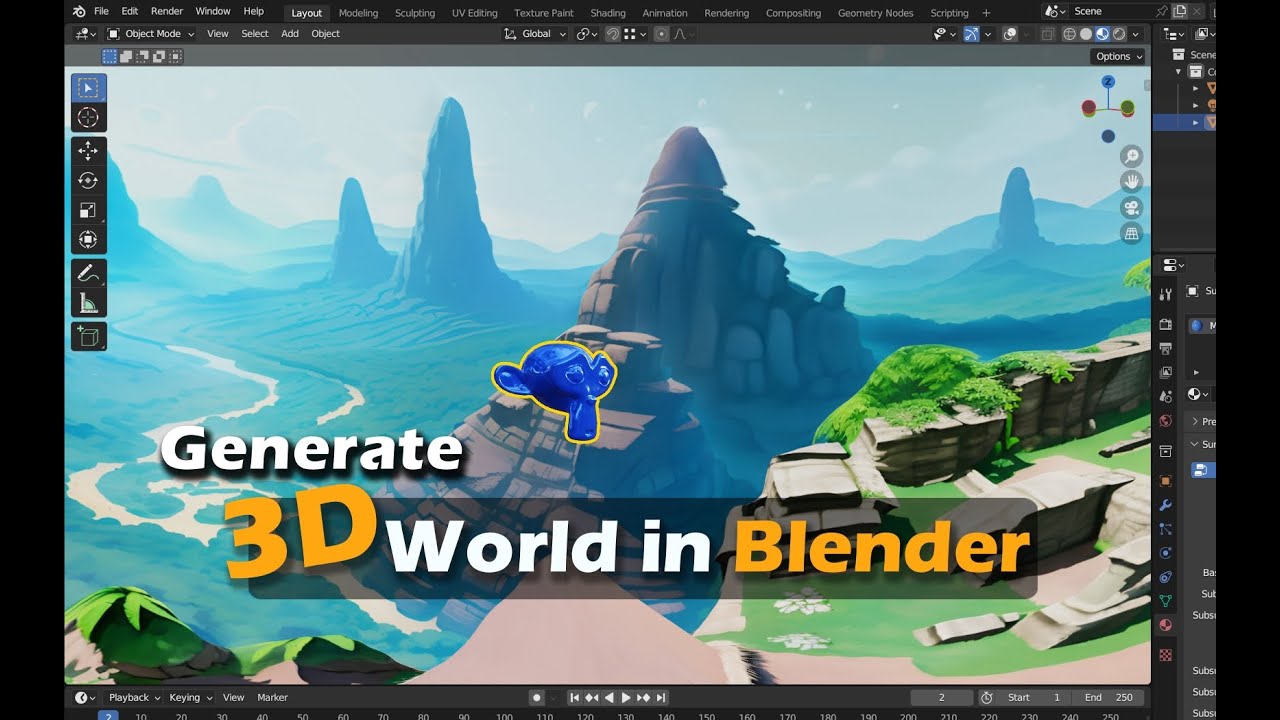Viewport: 1280px width, 720px height.
Task: Open the View Layer properties tab
Action: coord(1165,373)
